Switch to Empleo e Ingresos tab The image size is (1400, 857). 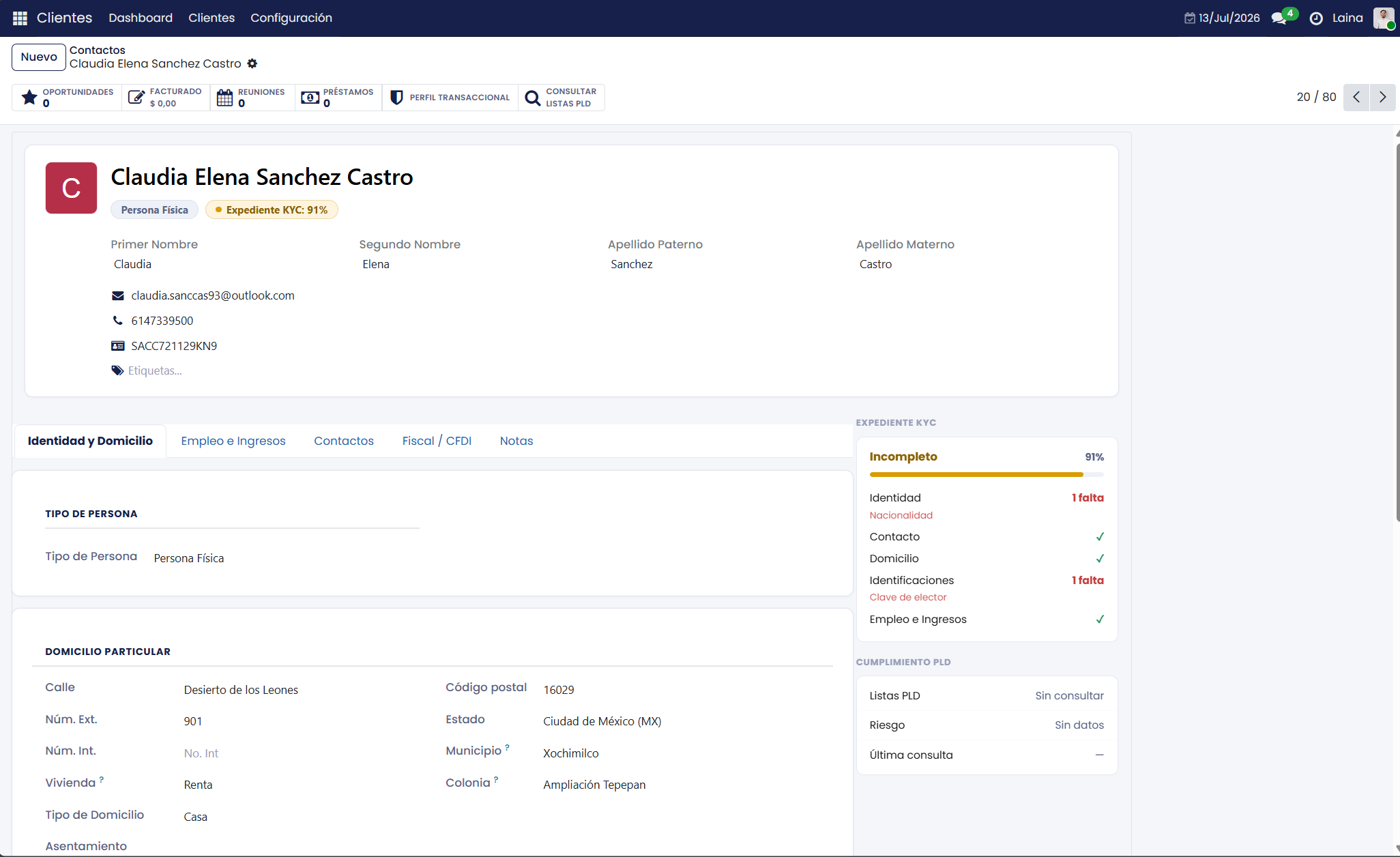pyautogui.click(x=233, y=441)
